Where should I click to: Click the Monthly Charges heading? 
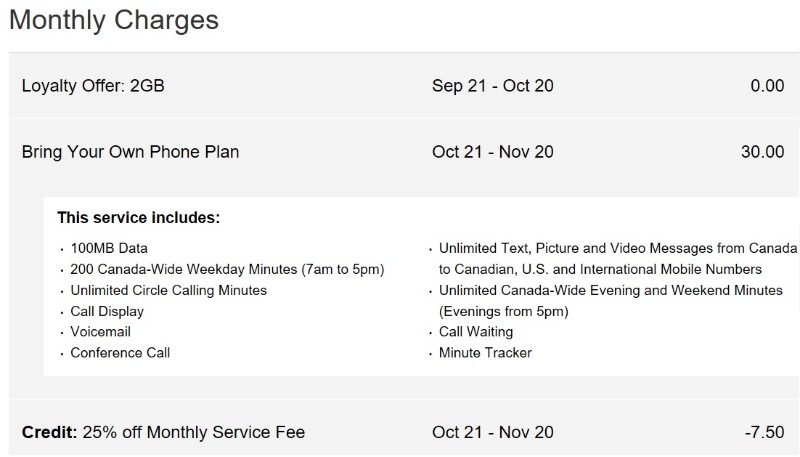click(x=114, y=21)
